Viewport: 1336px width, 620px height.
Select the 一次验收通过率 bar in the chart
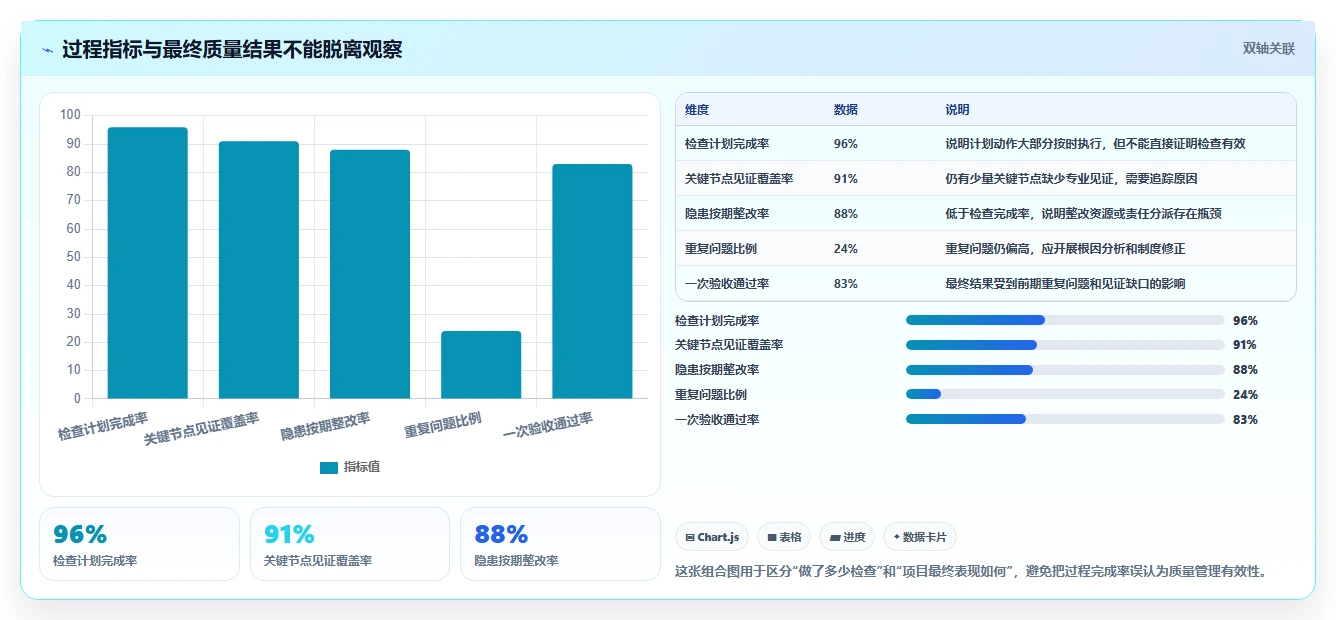click(x=592, y=281)
